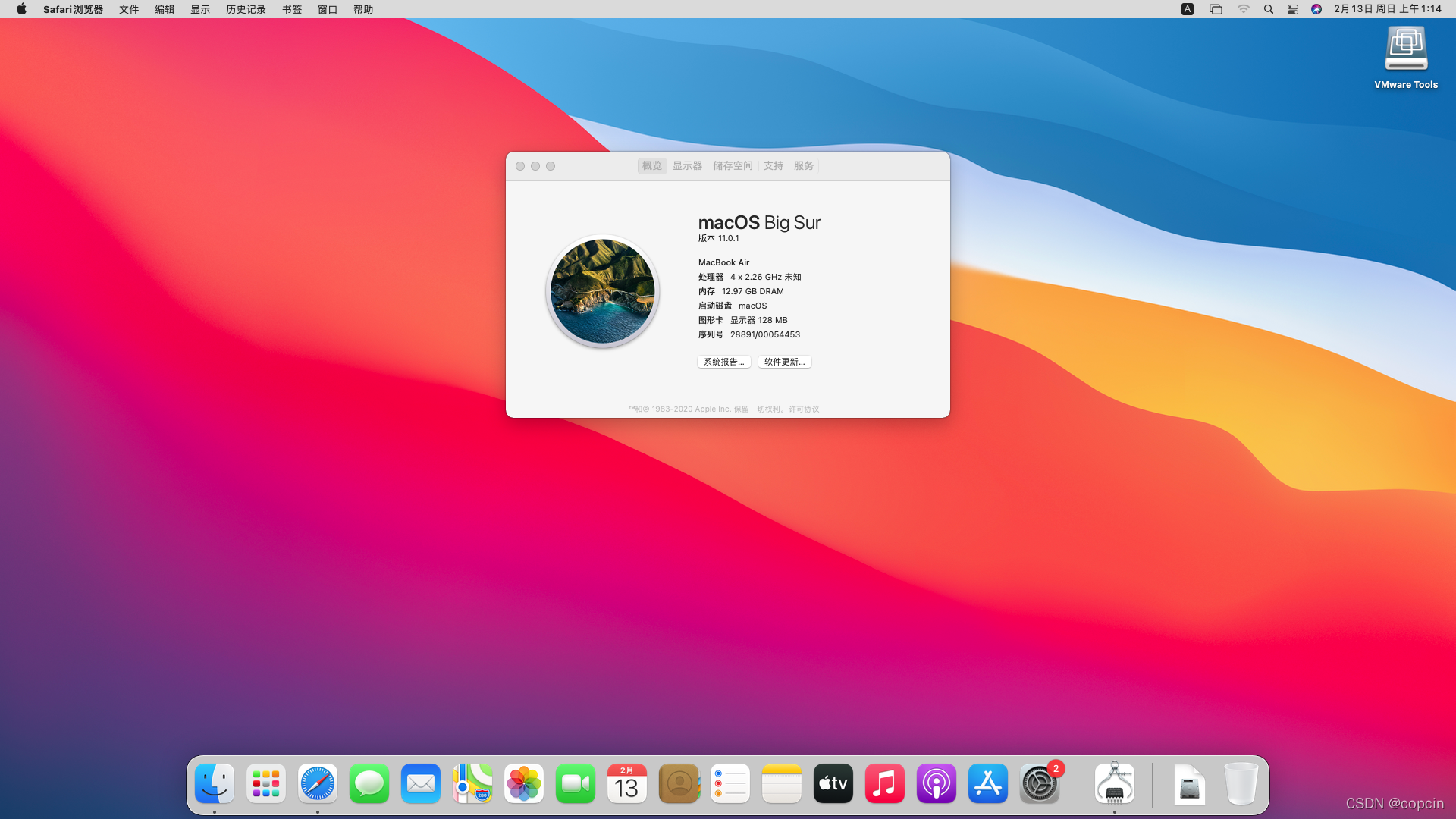Open Finder from the Dock

(215, 783)
